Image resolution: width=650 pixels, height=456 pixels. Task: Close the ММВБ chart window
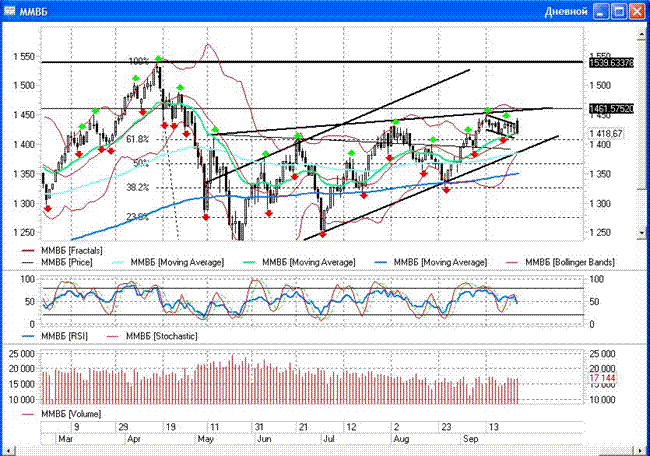pyautogui.click(x=636, y=11)
